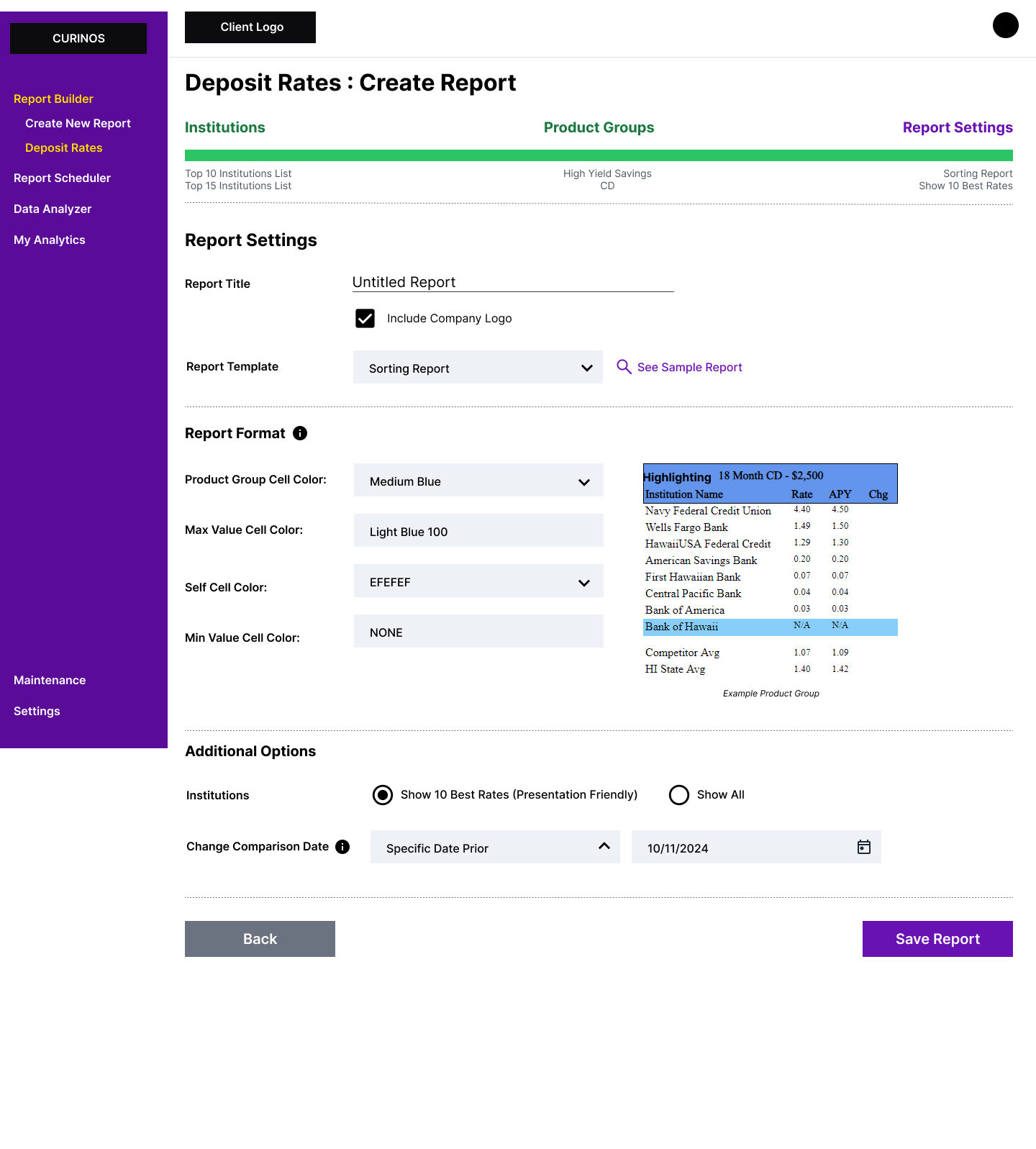Click the green step progress bar

pos(599,155)
